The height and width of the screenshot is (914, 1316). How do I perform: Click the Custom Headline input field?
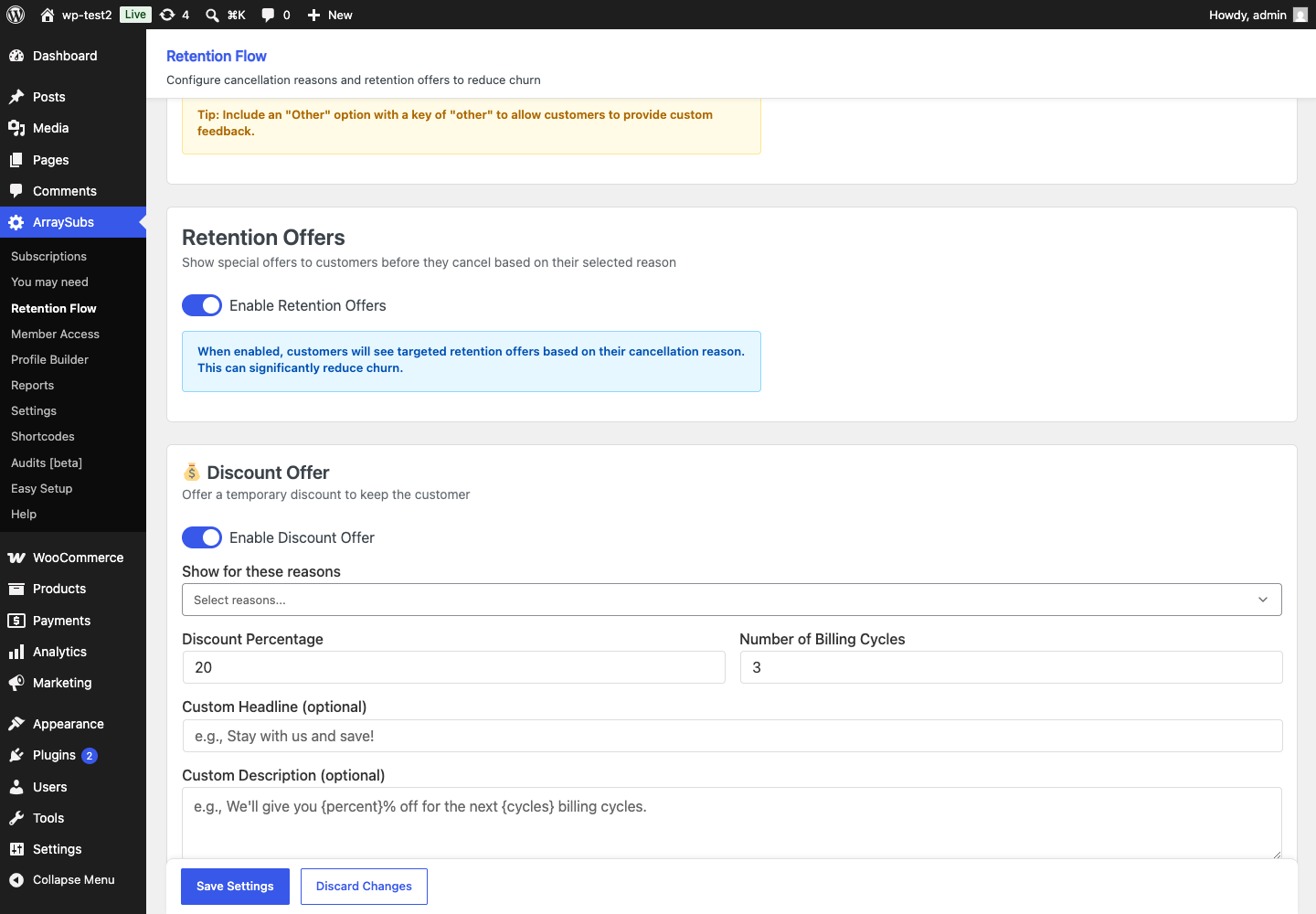point(732,736)
